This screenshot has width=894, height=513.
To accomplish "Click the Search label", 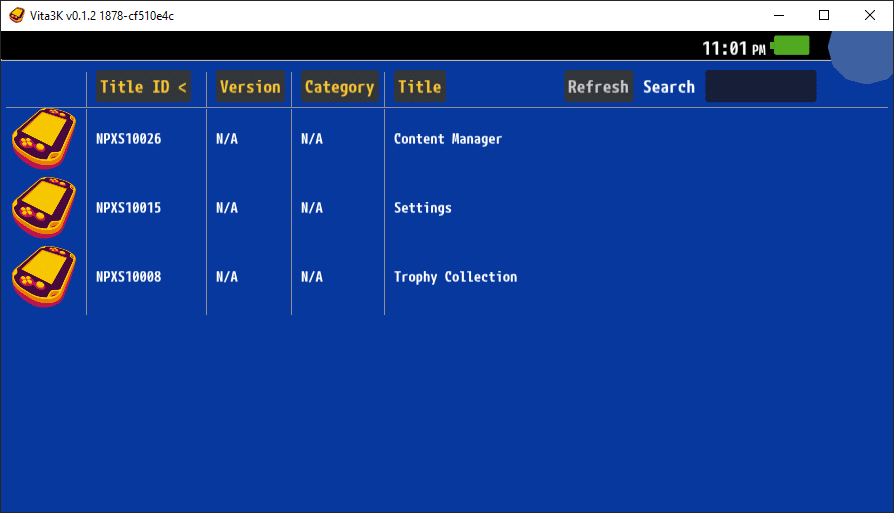I will tap(669, 87).
